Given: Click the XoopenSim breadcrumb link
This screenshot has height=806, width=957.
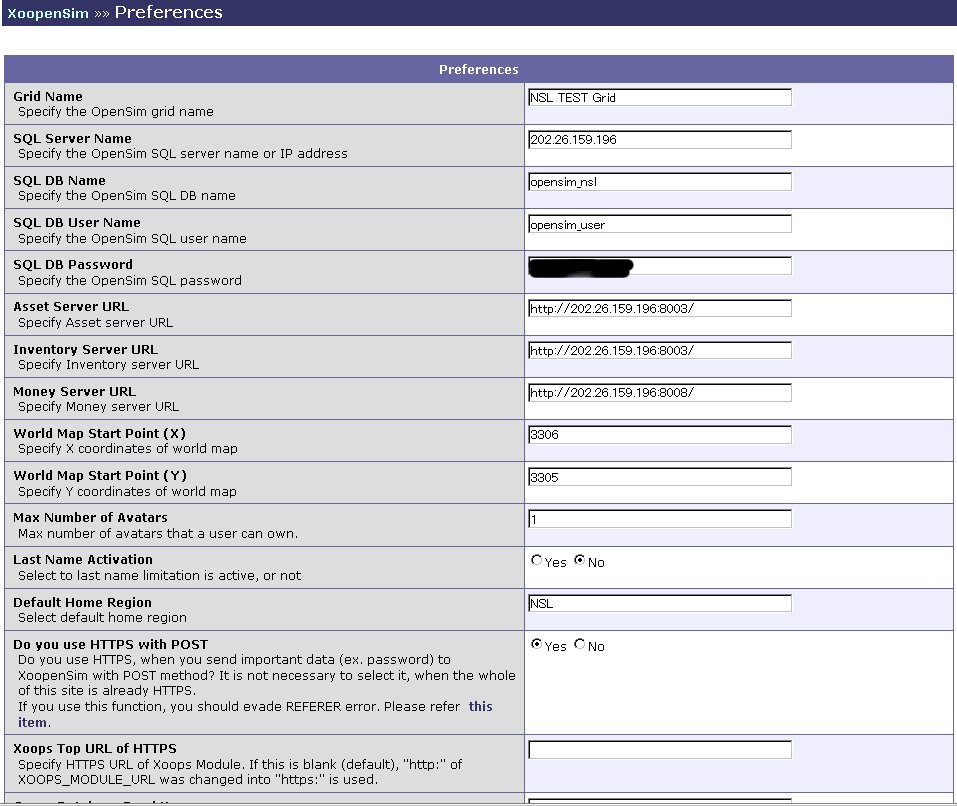Looking at the screenshot, I should (x=47, y=14).
